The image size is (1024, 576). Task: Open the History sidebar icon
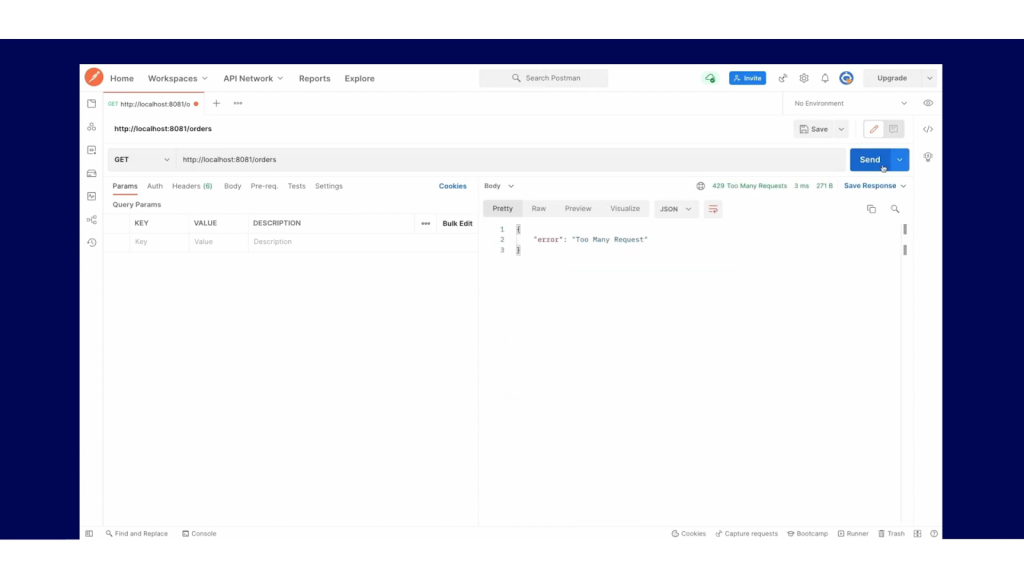91,242
